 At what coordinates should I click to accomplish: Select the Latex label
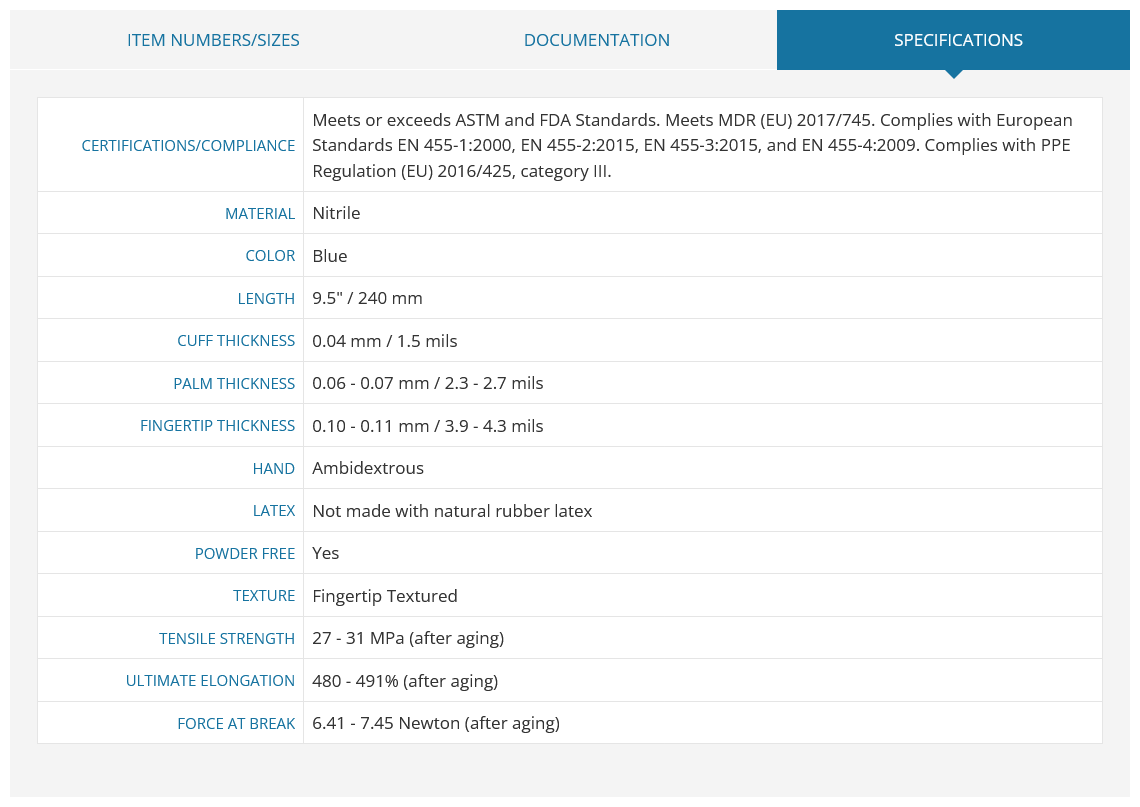tap(273, 511)
